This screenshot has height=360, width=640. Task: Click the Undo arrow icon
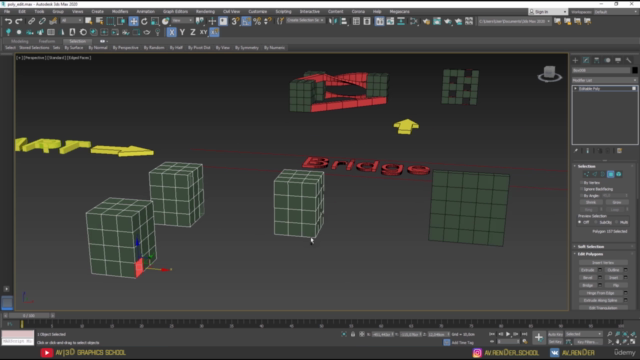click(8, 21)
